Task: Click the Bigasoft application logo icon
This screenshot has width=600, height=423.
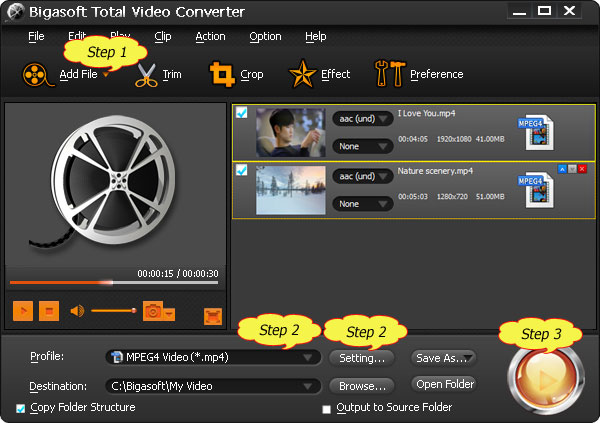Action: point(16,12)
